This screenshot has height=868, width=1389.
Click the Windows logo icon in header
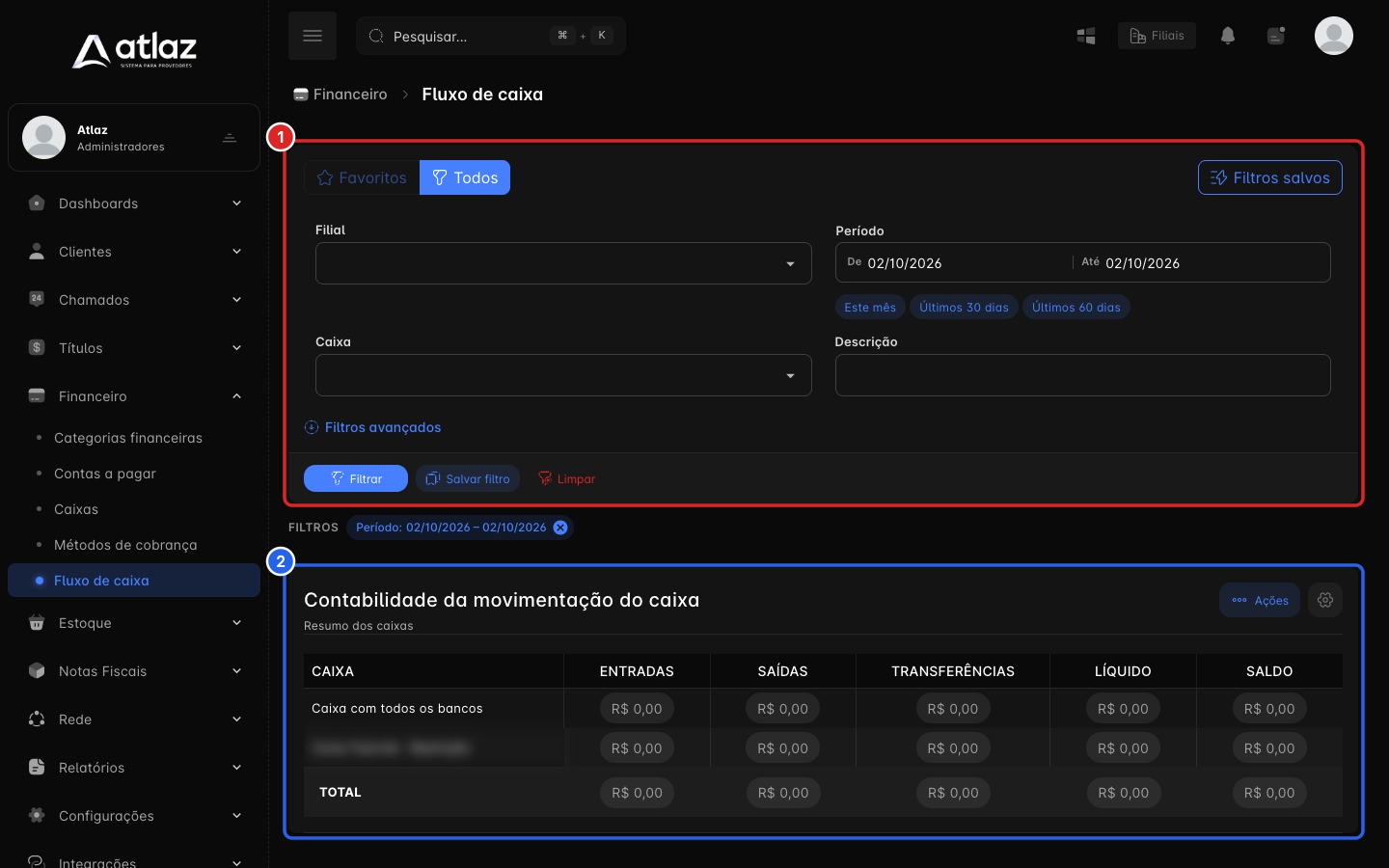[x=1086, y=36]
